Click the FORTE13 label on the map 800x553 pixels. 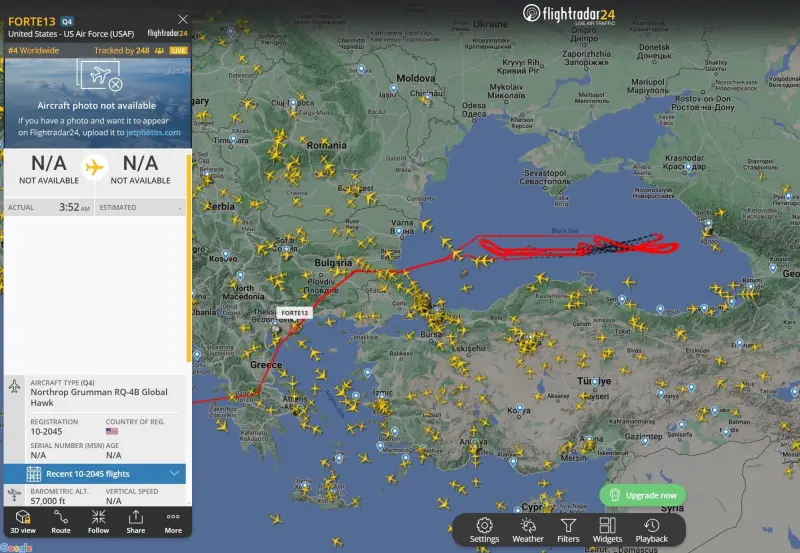click(x=294, y=313)
